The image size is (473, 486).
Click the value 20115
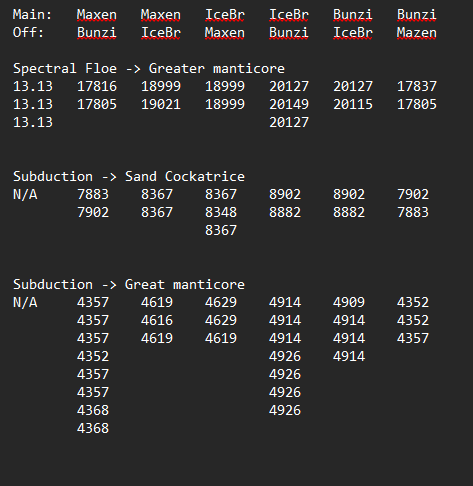(x=353, y=105)
